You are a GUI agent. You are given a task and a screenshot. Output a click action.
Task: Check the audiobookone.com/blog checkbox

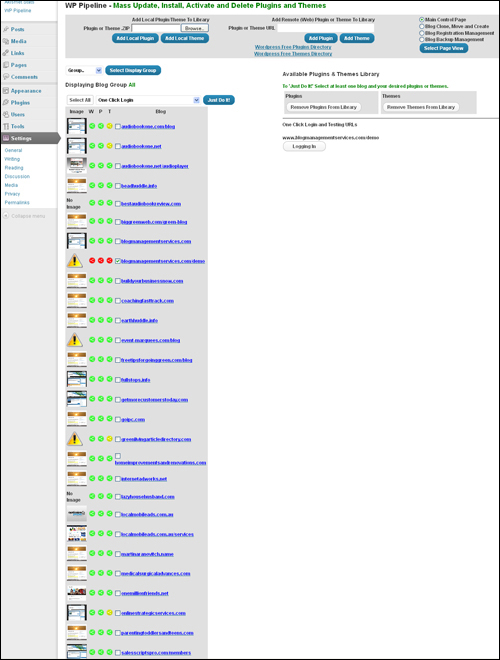118,126
